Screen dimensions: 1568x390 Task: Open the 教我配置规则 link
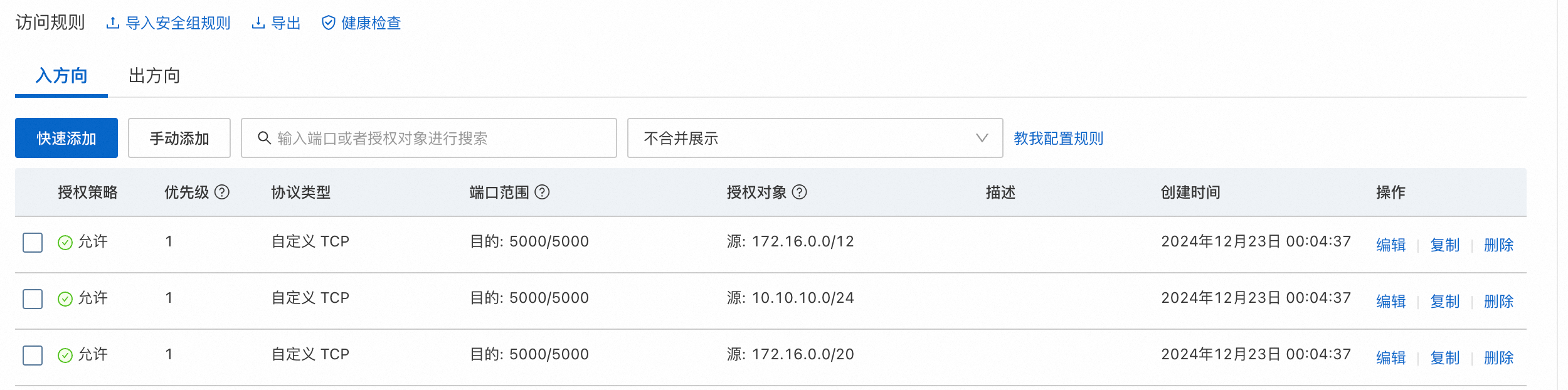tap(1058, 139)
